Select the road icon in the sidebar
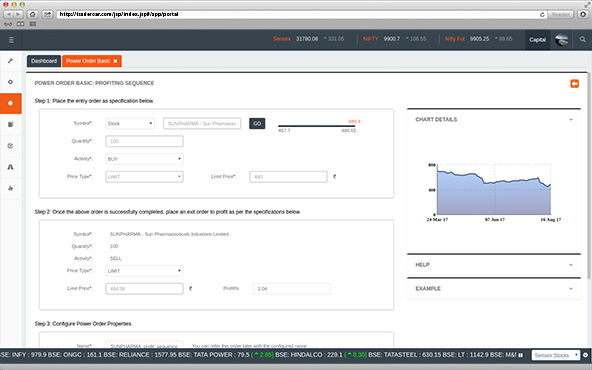Screen dimensions: 592x370 click(x=11, y=167)
